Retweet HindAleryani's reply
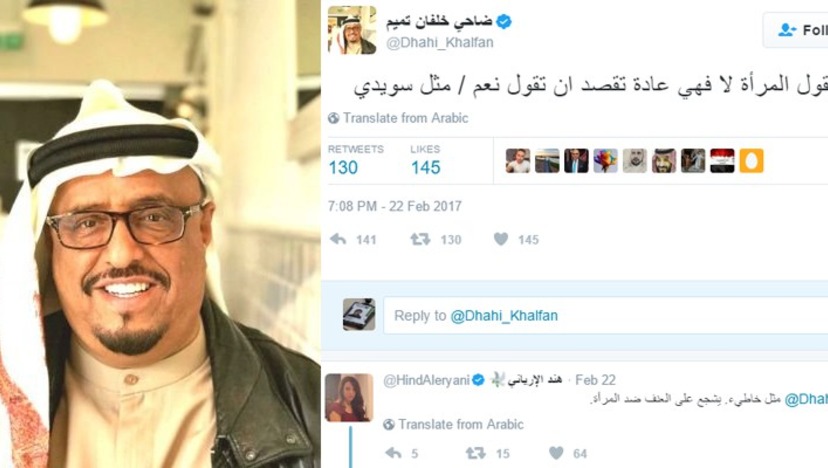Viewport: 828px width, 468px height. tap(475, 453)
